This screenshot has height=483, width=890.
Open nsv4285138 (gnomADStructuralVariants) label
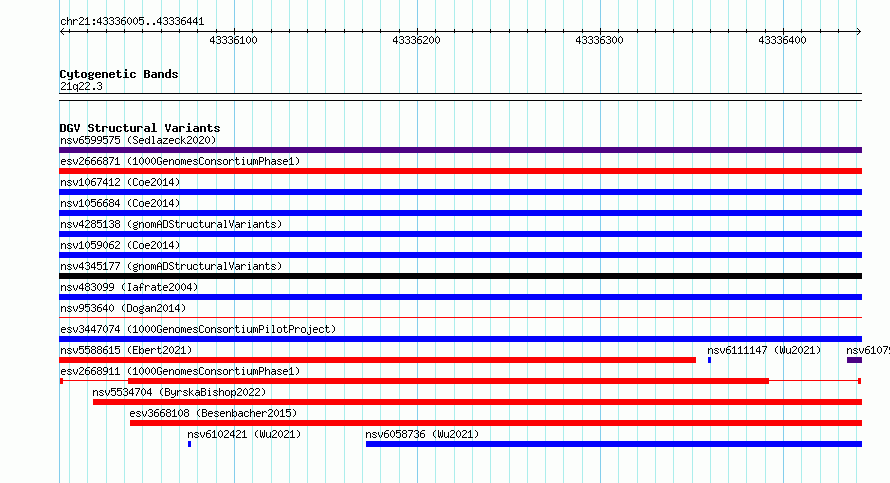coord(171,224)
